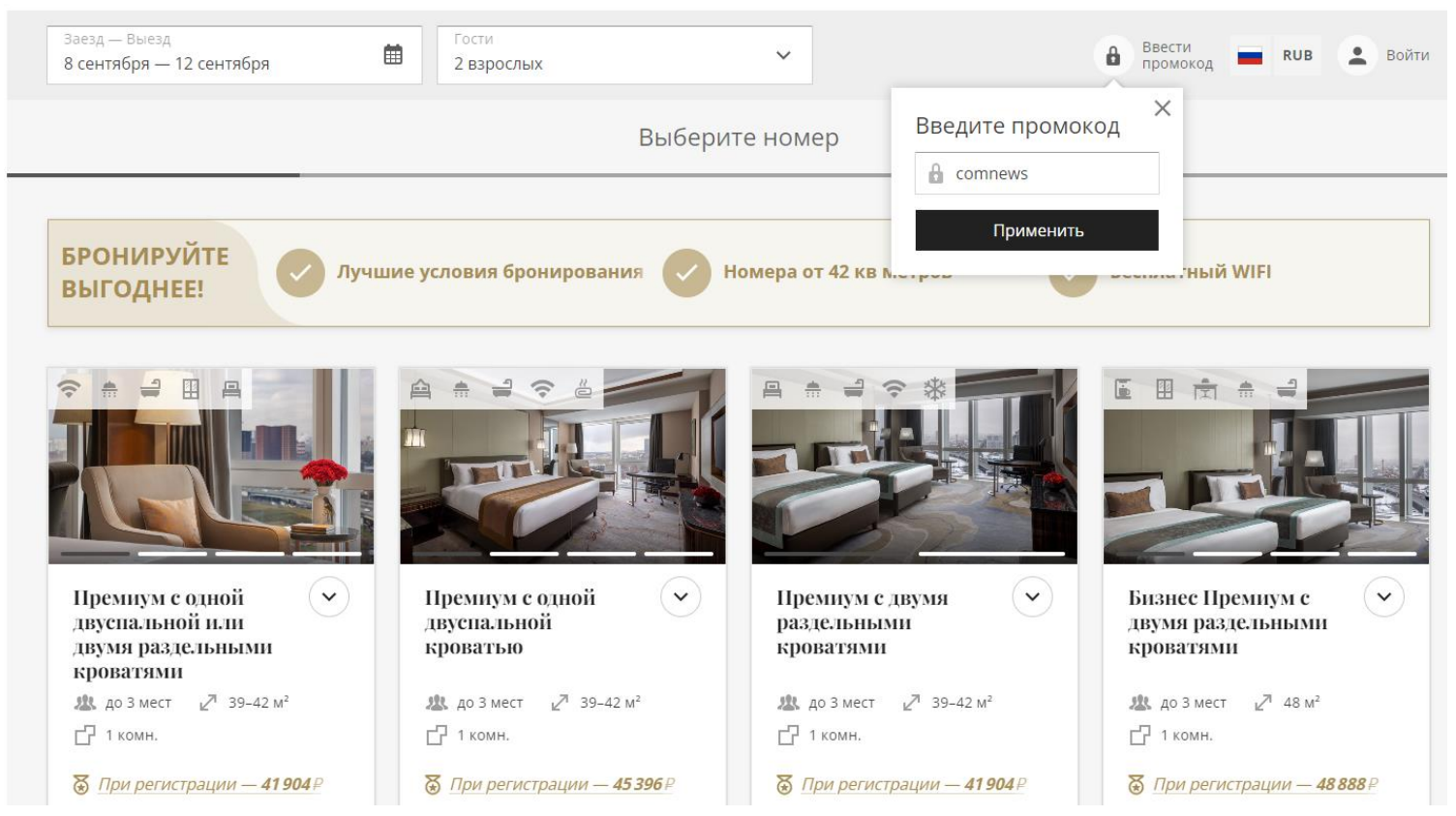Click snowflake air-conditioning icon on third room
This screenshot has width=1456, height=816.
pyautogui.click(x=934, y=389)
